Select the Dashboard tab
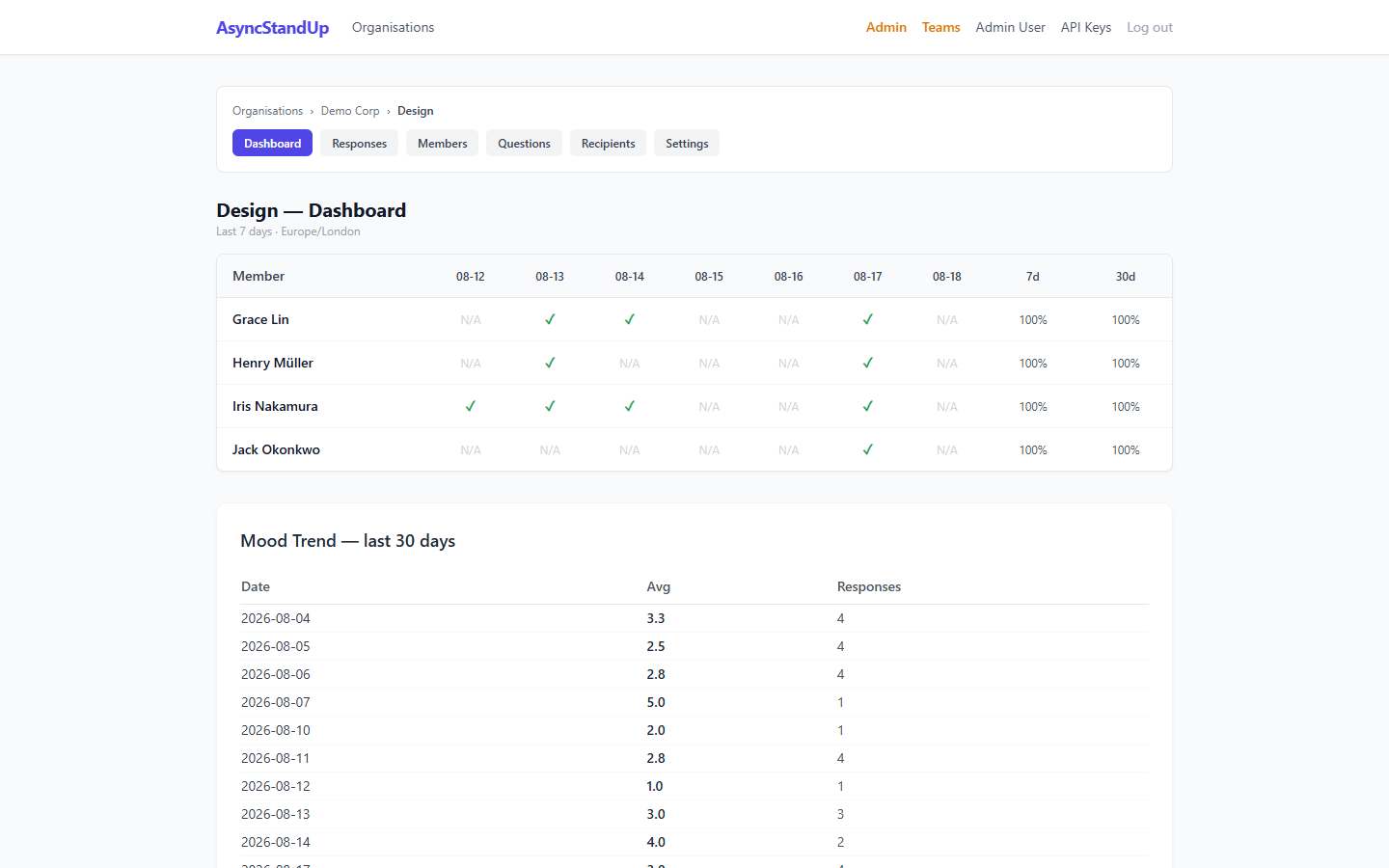The image size is (1389, 868). (272, 143)
